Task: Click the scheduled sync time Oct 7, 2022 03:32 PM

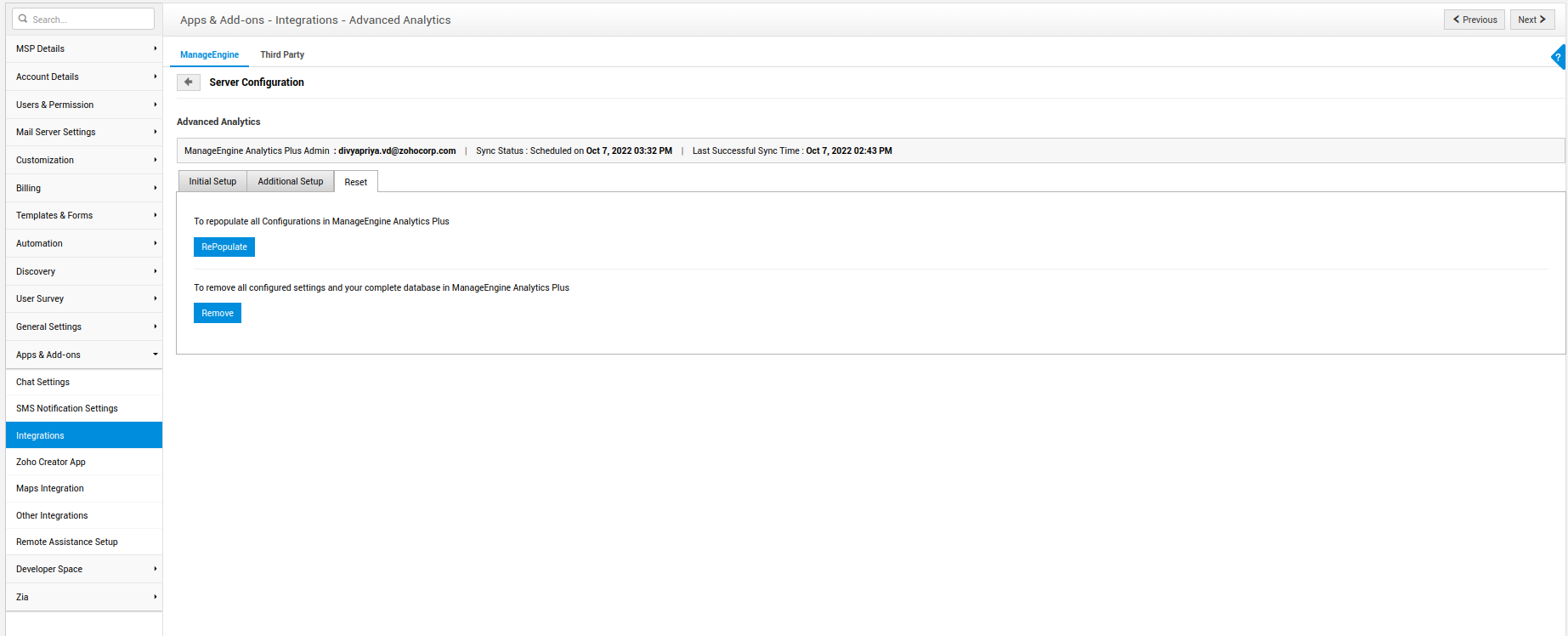Action: coord(629,150)
